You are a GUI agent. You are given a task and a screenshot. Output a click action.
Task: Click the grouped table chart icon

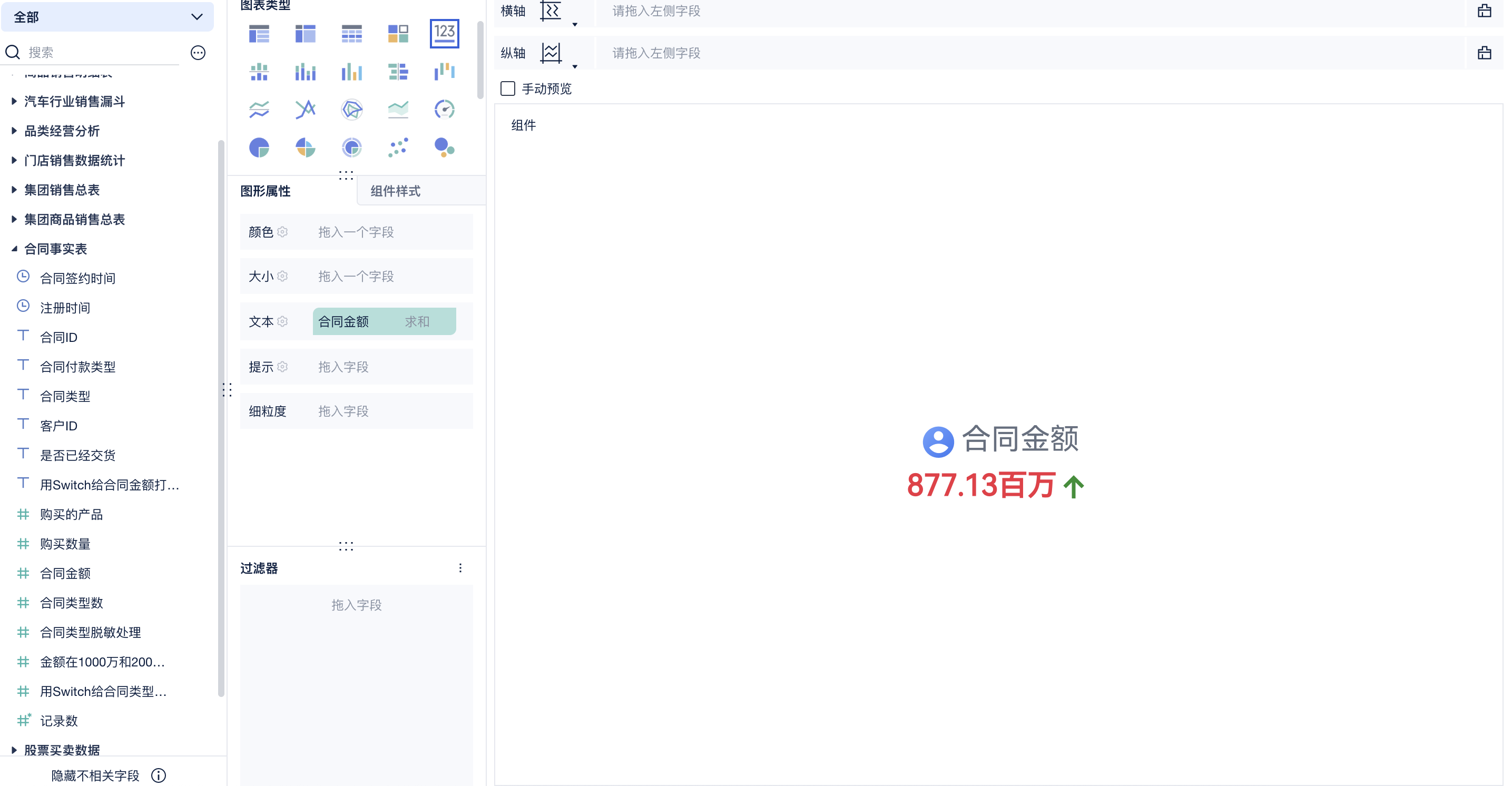point(259,34)
